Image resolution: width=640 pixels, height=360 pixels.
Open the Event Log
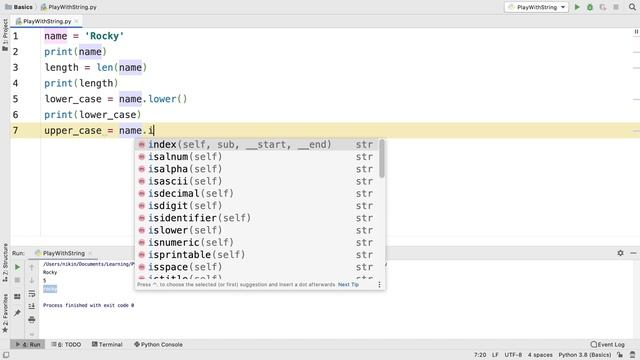(x=607, y=344)
